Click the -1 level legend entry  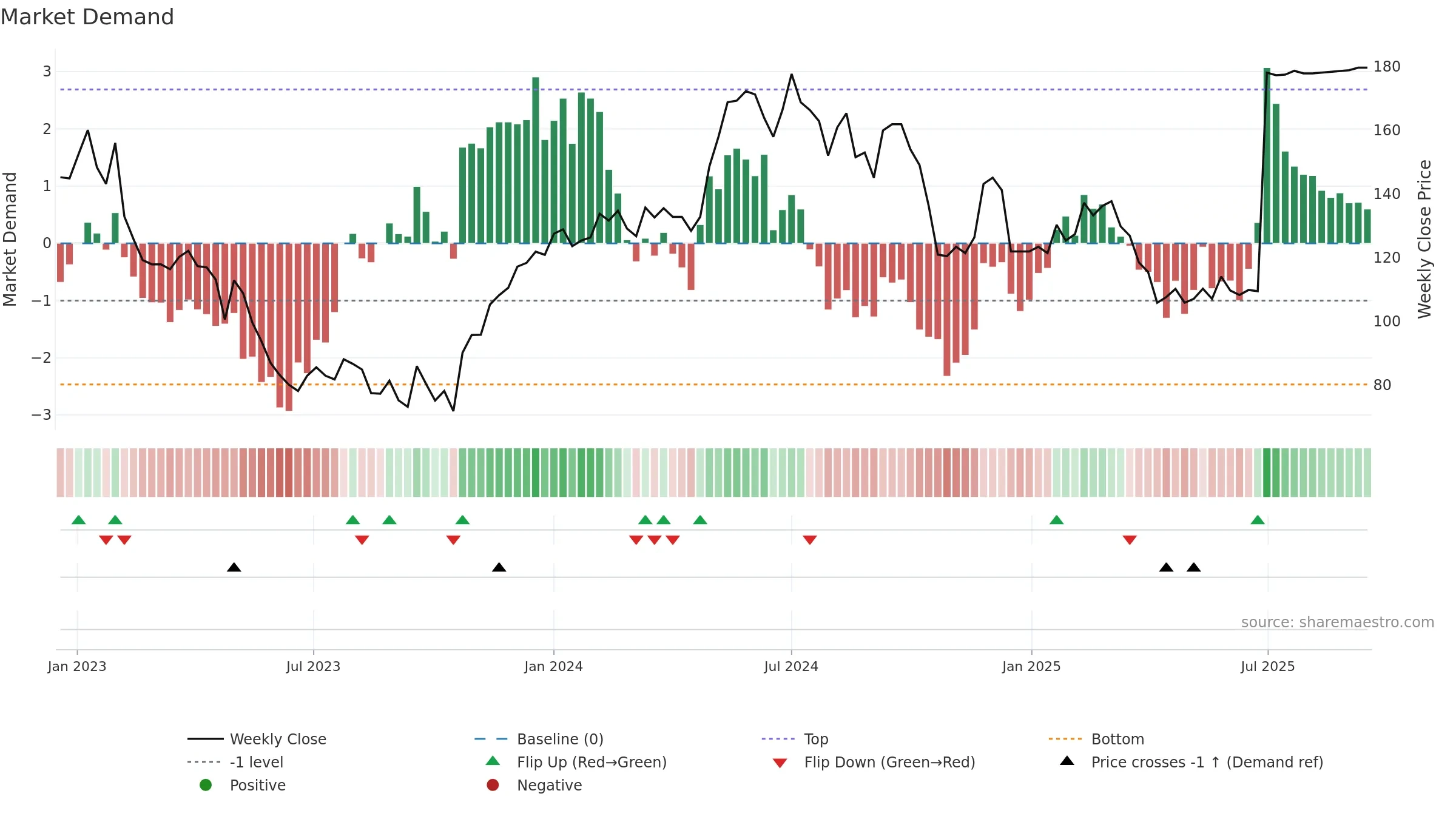coord(235,762)
